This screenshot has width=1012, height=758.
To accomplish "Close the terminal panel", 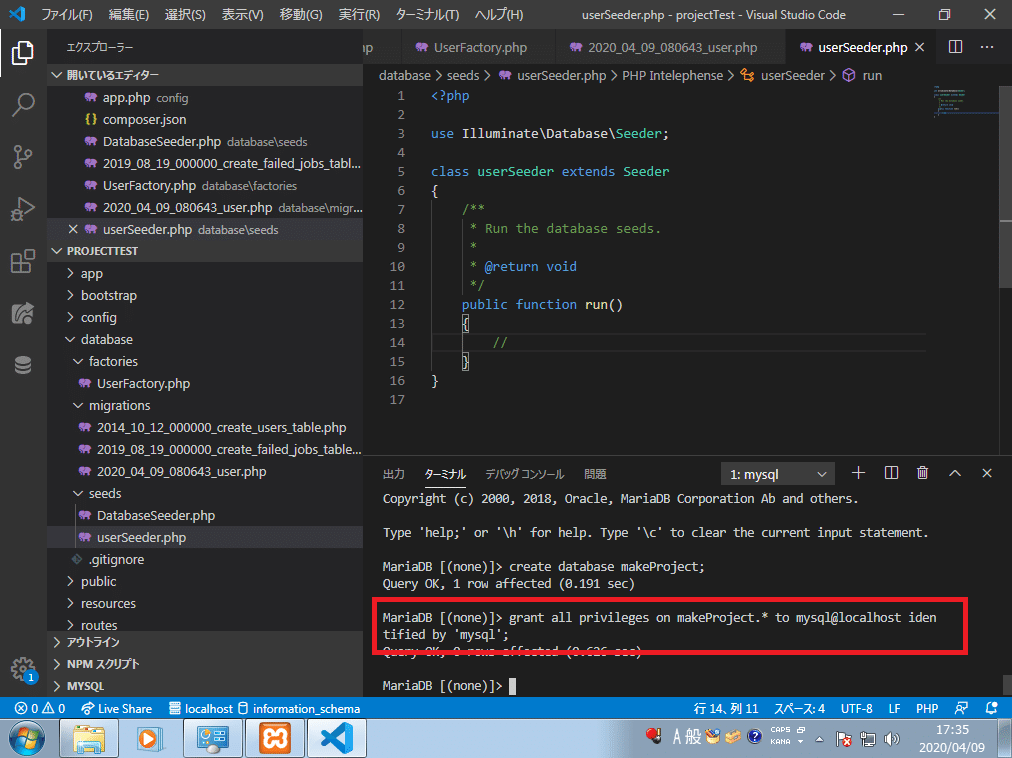I will 987,473.
